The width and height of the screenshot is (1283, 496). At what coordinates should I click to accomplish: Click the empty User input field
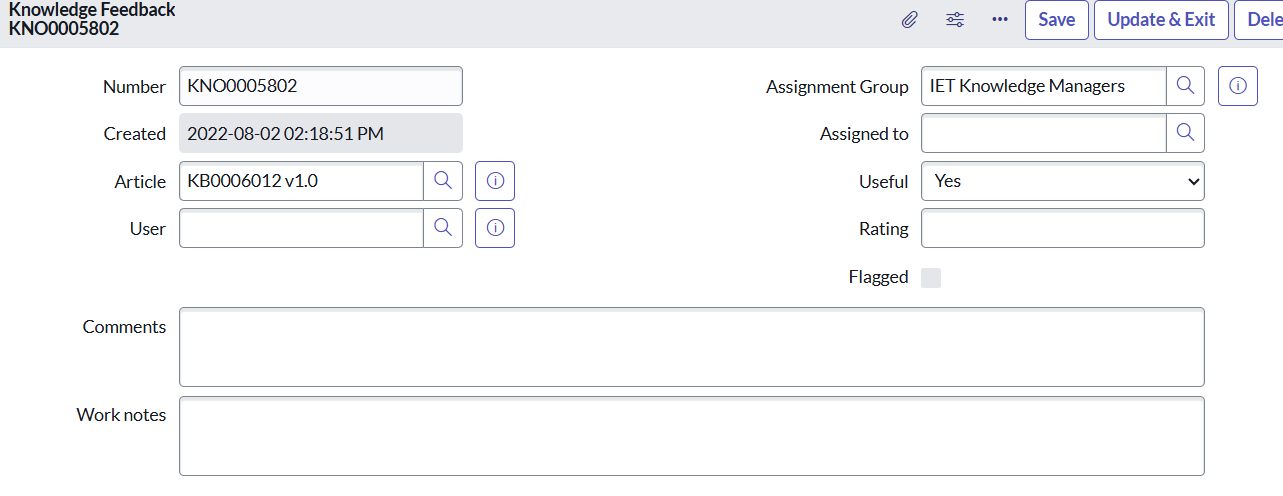[x=301, y=228]
